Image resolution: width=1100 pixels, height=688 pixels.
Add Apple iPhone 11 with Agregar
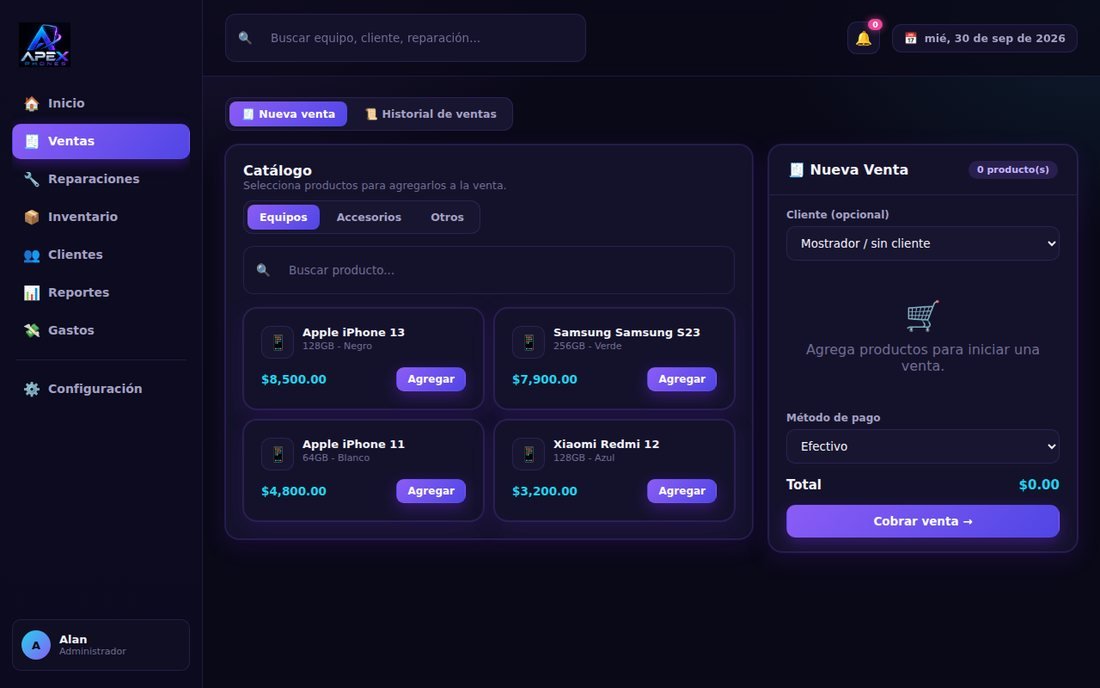pos(431,491)
